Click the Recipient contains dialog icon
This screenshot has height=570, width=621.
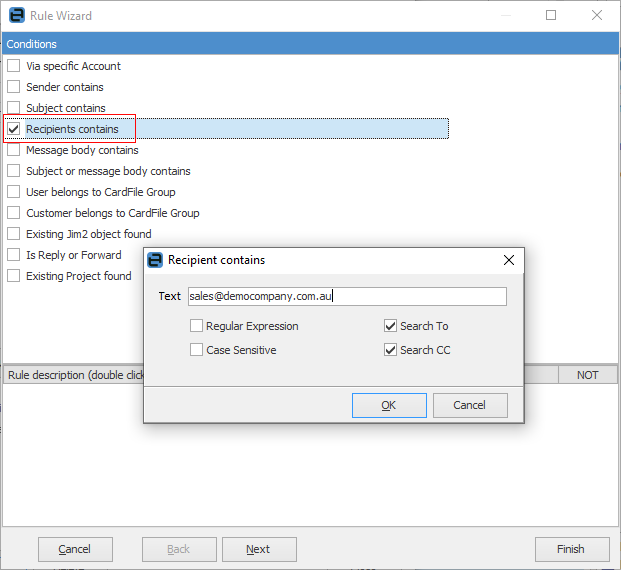click(155, 260)
